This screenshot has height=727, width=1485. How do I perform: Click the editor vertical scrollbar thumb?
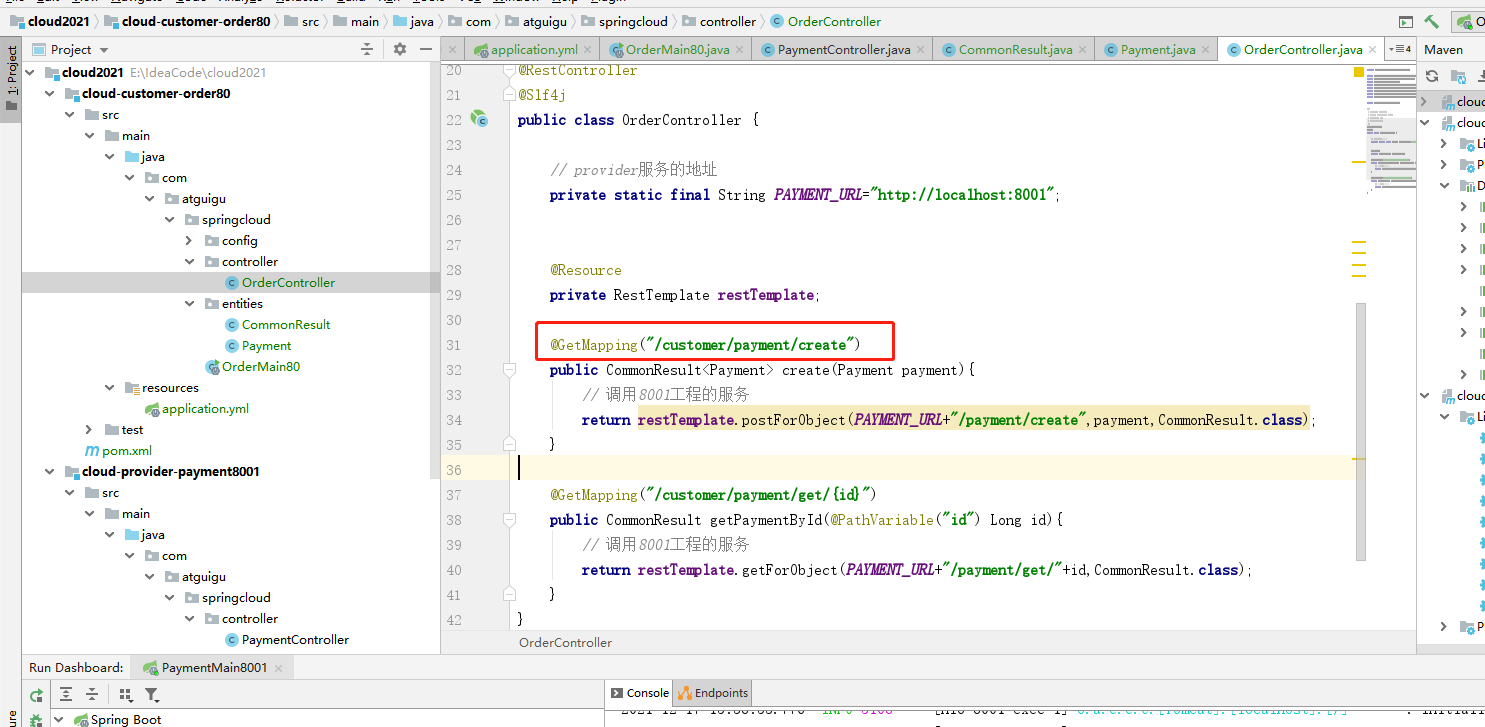coord(1360,430)
